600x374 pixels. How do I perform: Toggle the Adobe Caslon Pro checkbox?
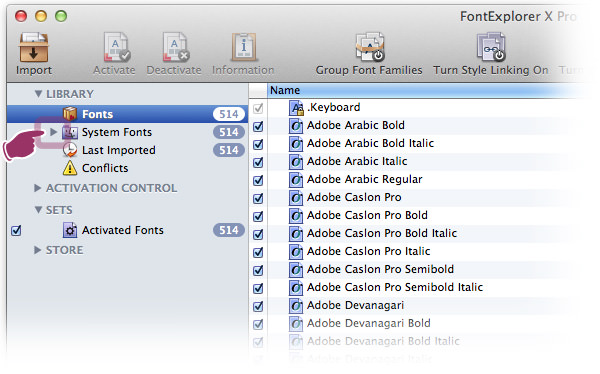tap(258, 198)
